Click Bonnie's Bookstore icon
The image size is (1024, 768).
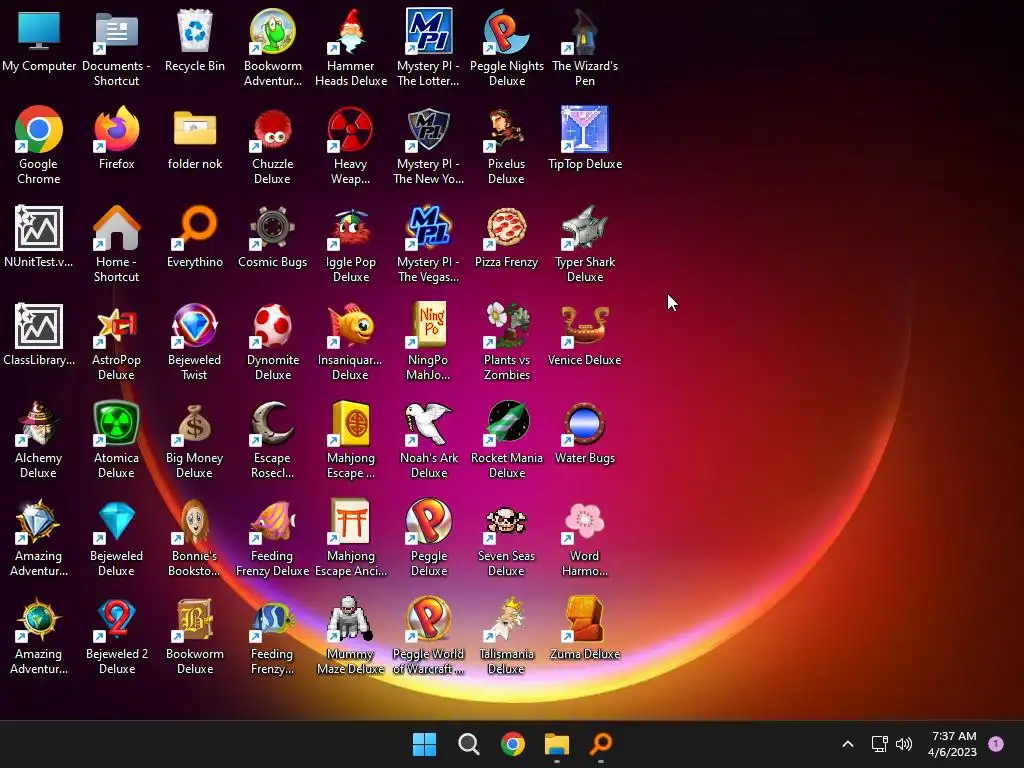(195, 522)
